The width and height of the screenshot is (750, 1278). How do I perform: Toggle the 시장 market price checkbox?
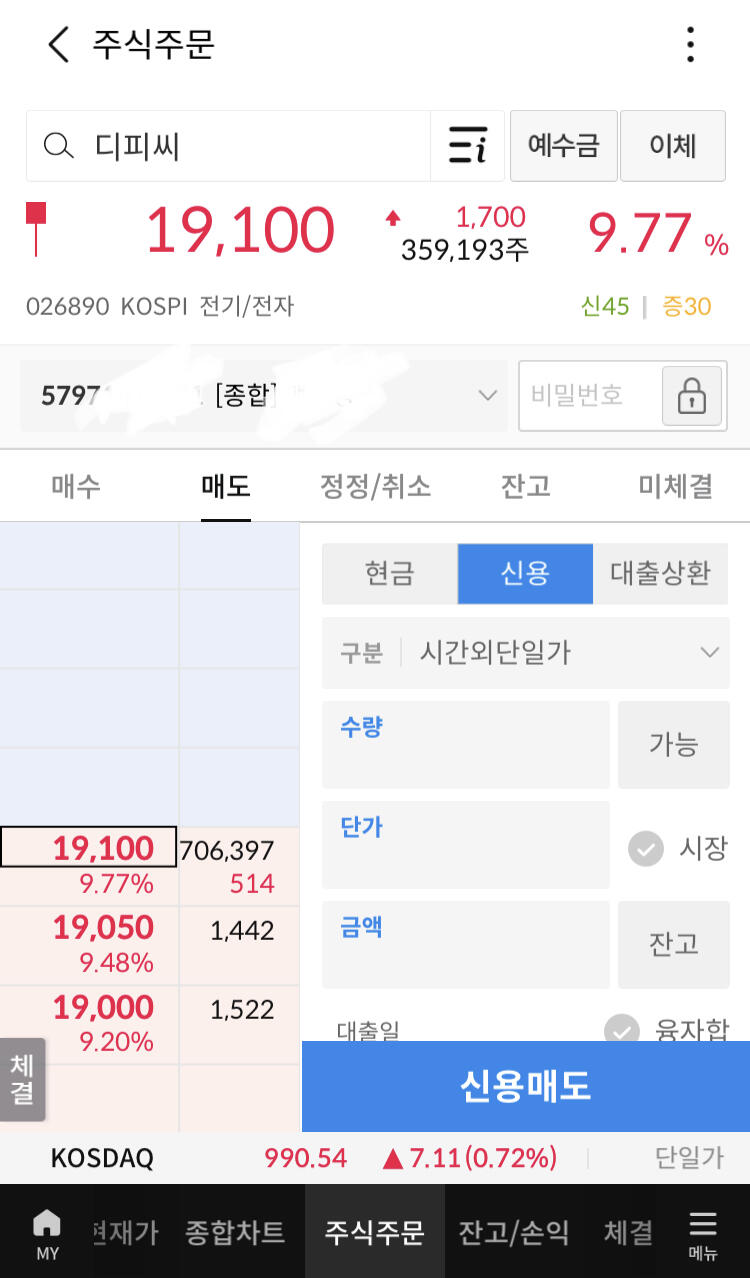point(646,849)
